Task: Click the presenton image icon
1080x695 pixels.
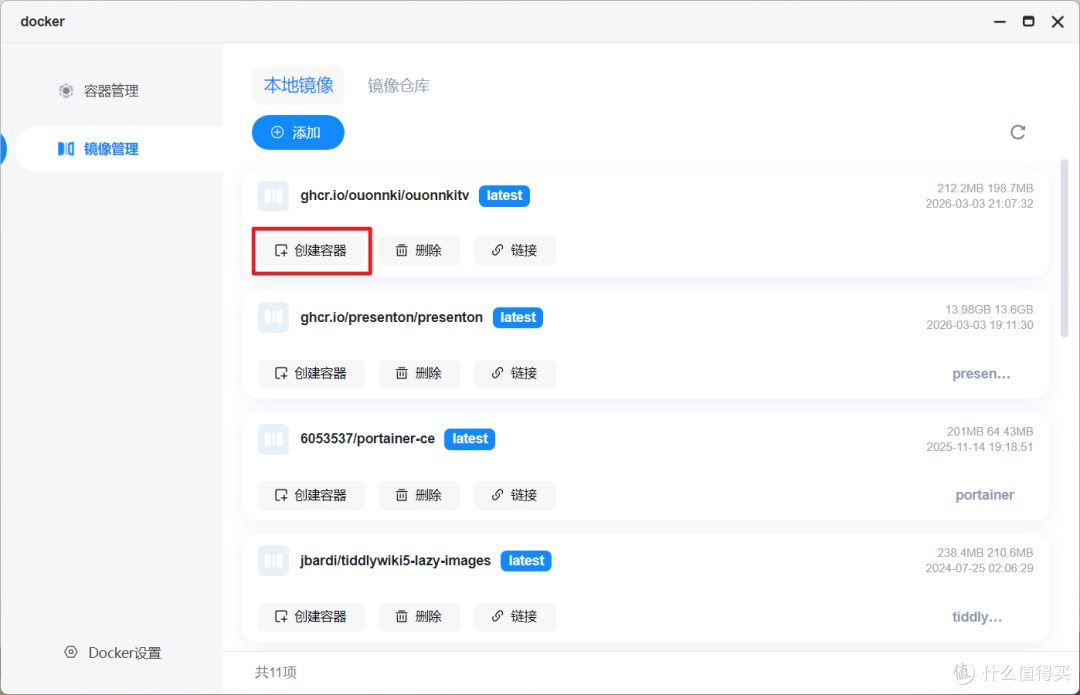Action: coord(273,318)
